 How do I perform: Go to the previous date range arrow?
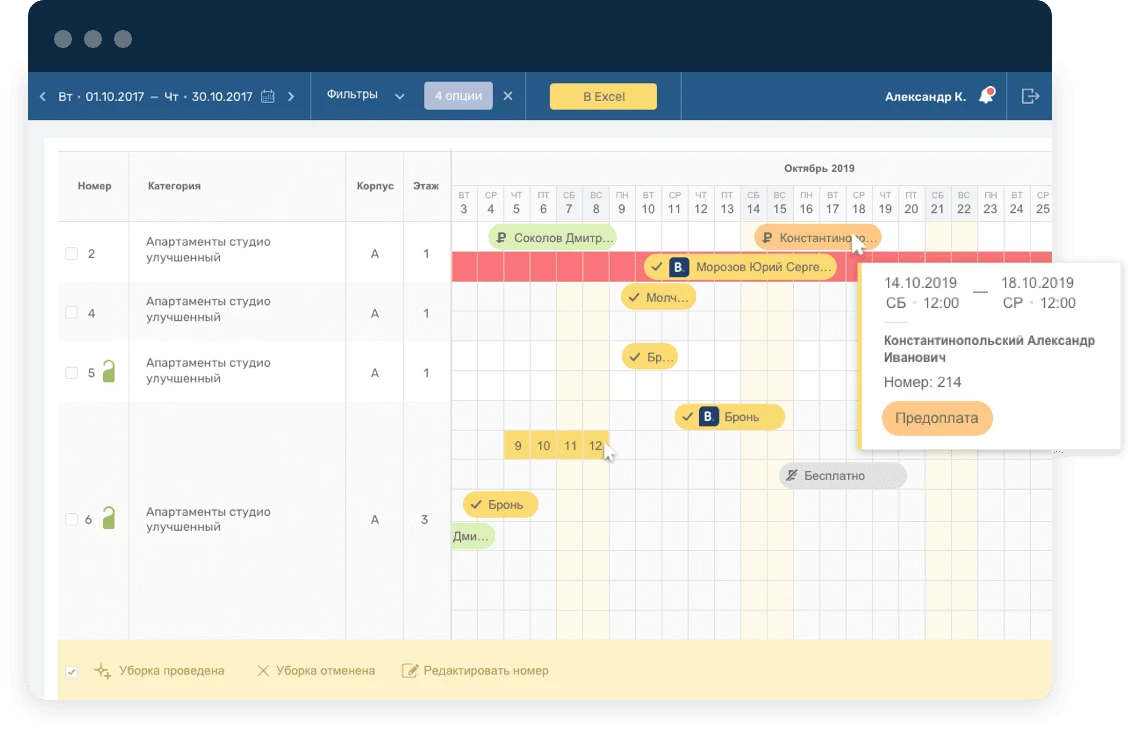pos(42,96)
